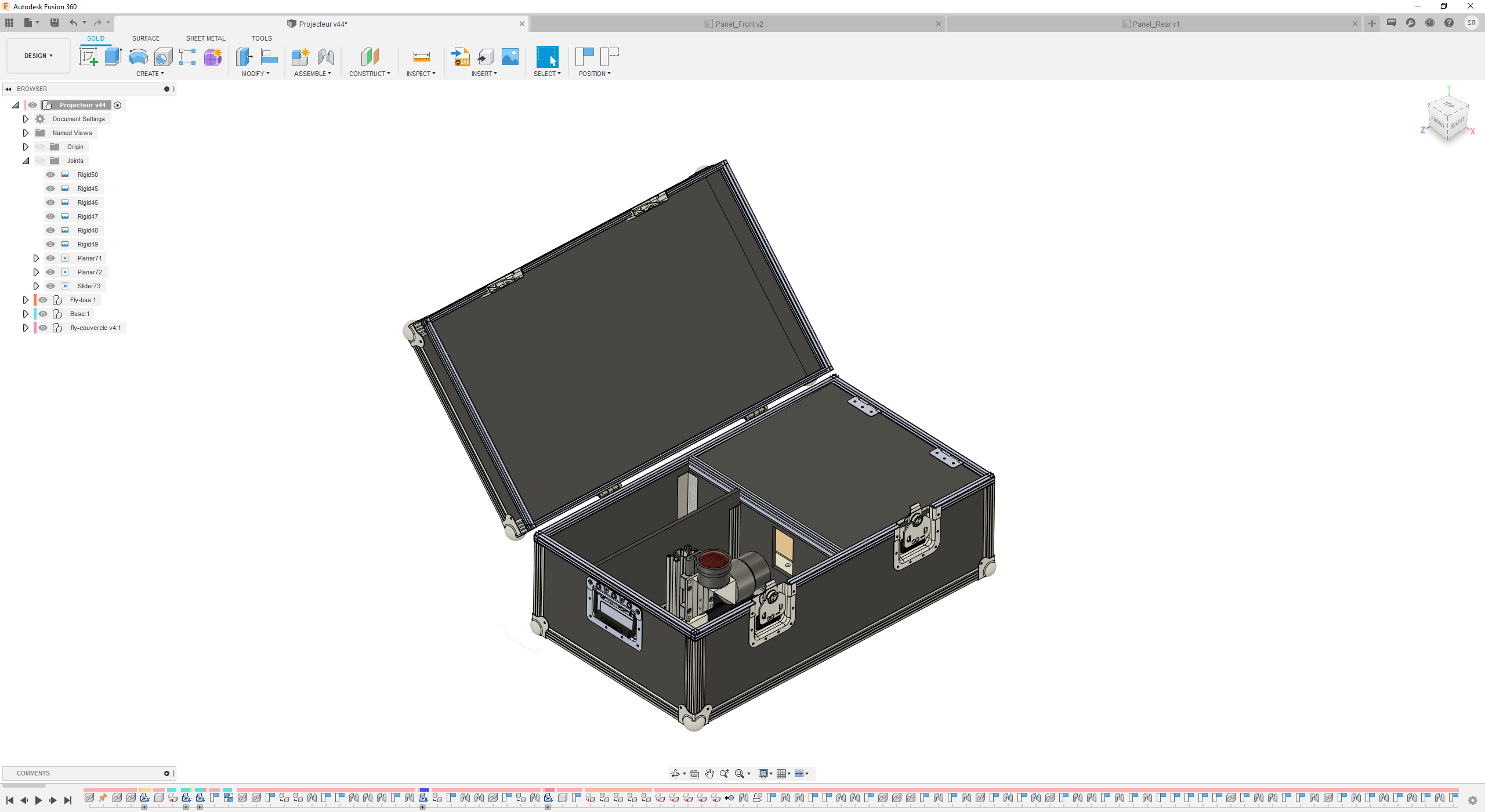Viewport: 1485px width, 812px height.
Task: Hide the Fly-bas:1 component
Action: click(43, 300)
